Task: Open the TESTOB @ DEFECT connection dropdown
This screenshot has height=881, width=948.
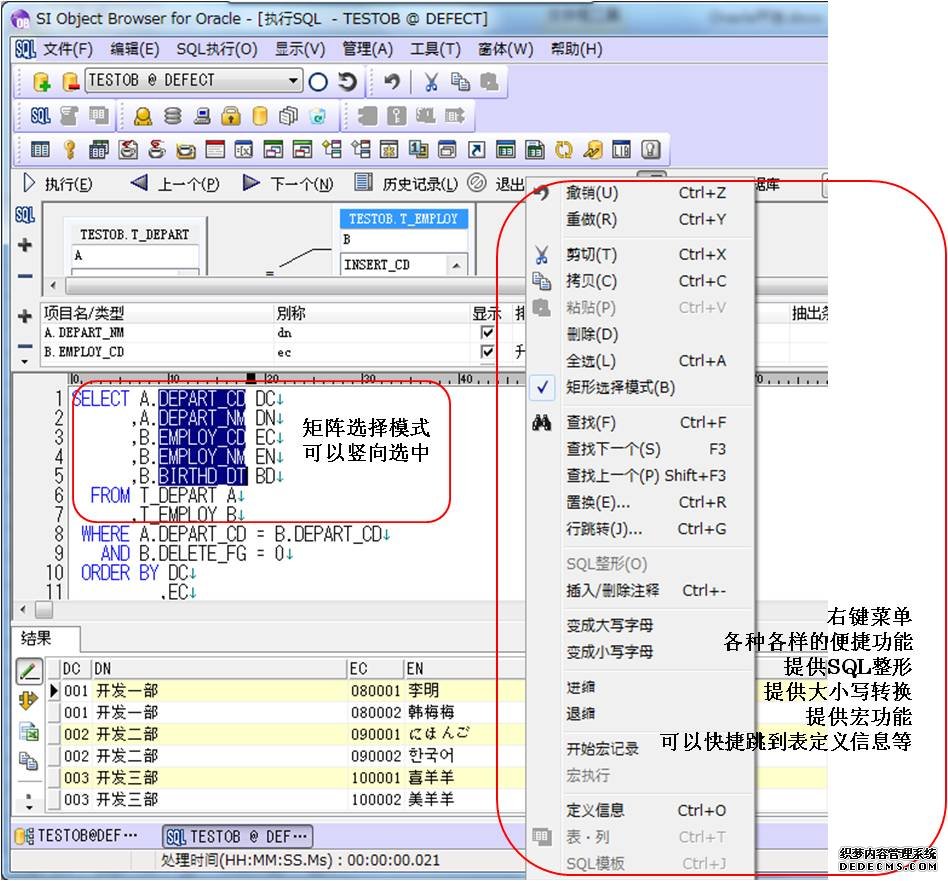Action: coord(293,81)
